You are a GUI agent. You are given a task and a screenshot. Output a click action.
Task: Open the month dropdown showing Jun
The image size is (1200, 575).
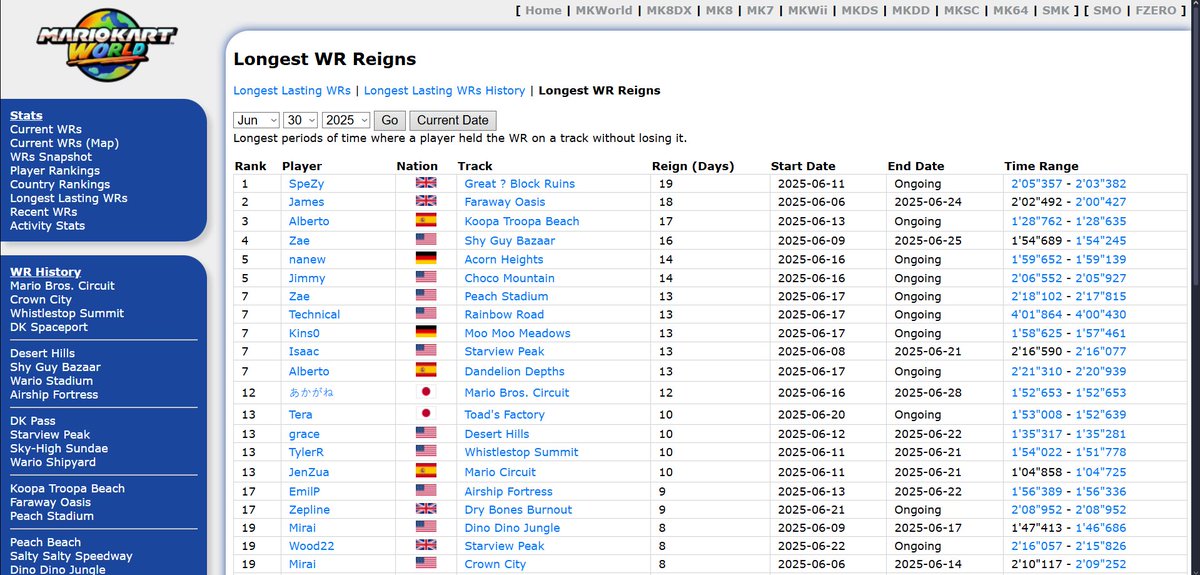(x=256, y=120)
